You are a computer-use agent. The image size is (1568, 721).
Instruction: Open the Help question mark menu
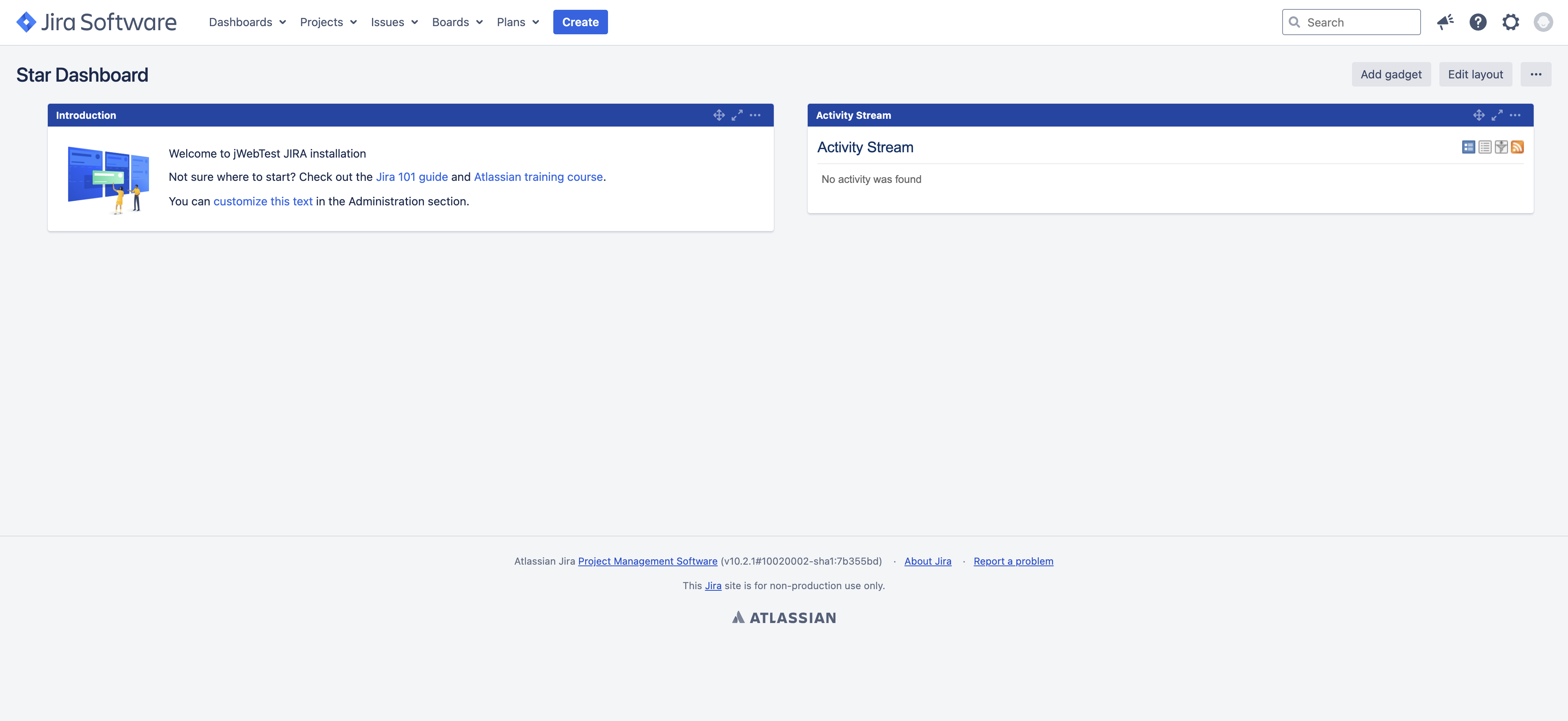(x=1478, y=22)
